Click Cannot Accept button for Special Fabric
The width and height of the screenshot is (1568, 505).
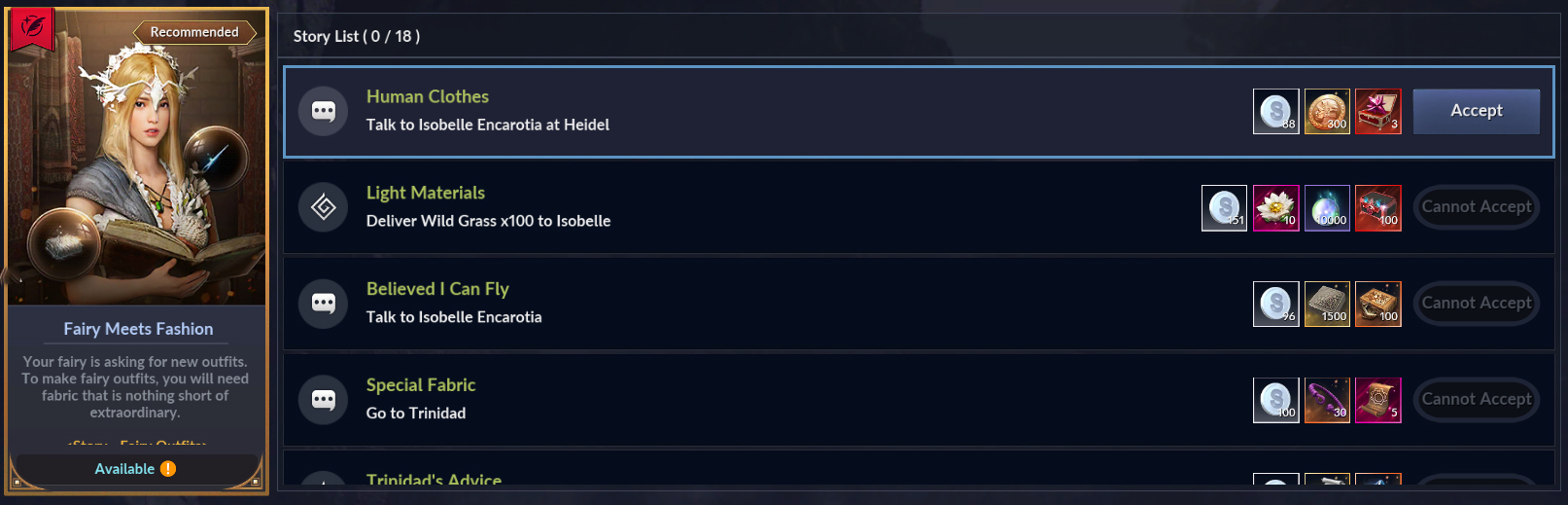point(1476,400)
